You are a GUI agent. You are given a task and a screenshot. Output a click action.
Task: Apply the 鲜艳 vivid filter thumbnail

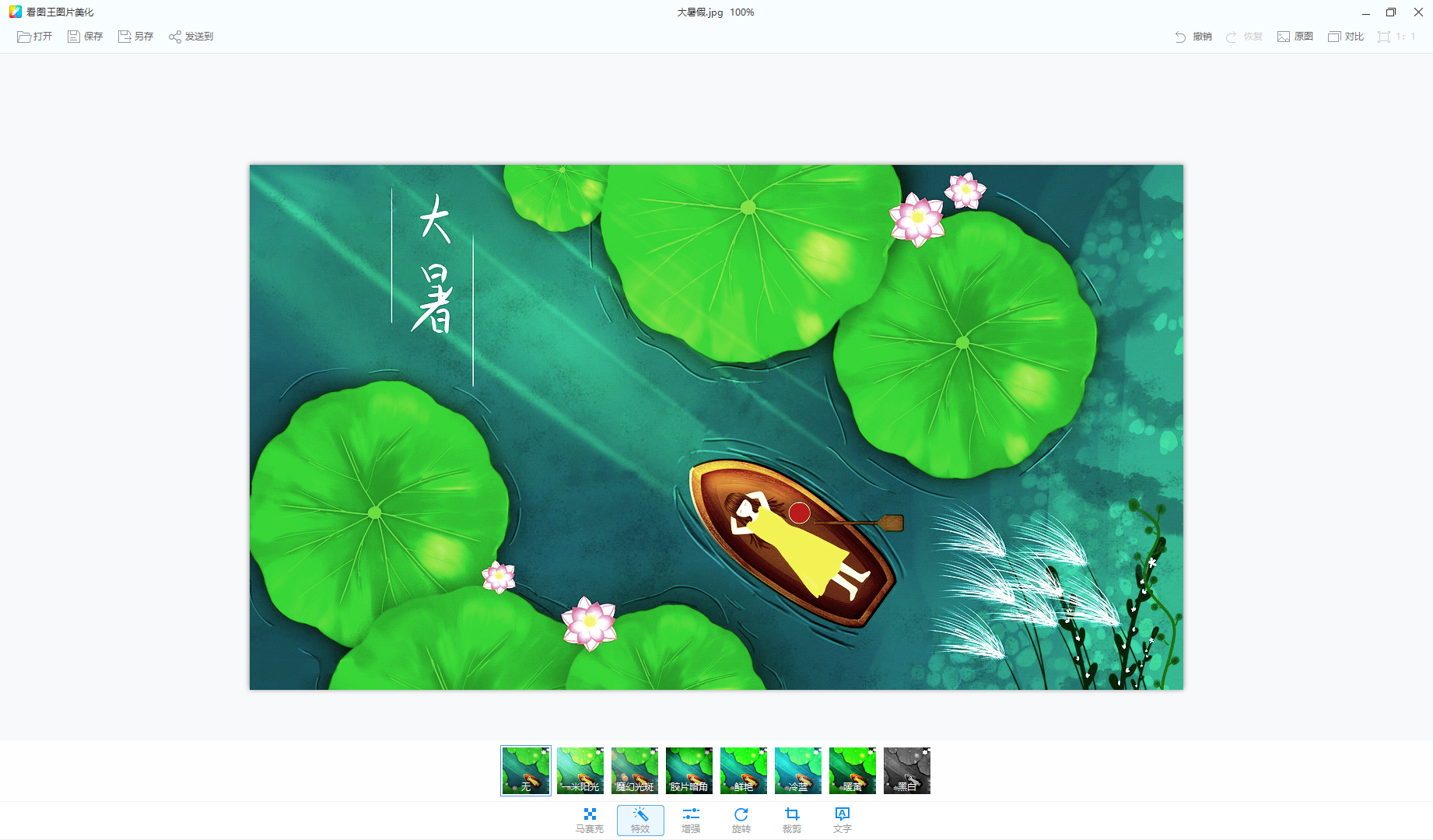click(744, 771)
